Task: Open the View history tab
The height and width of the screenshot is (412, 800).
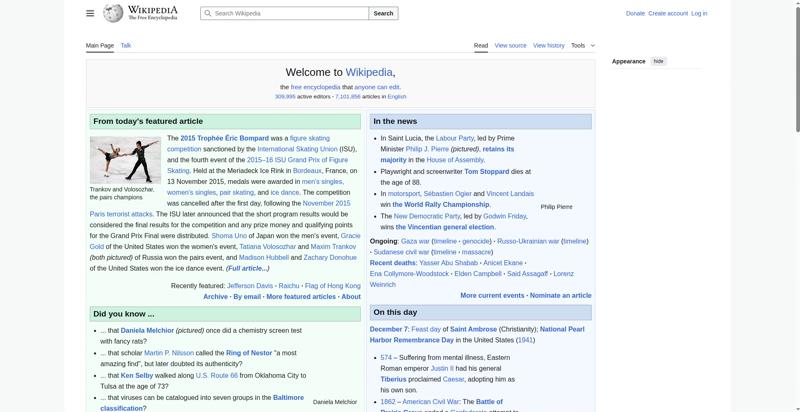Action: [548, 45]
